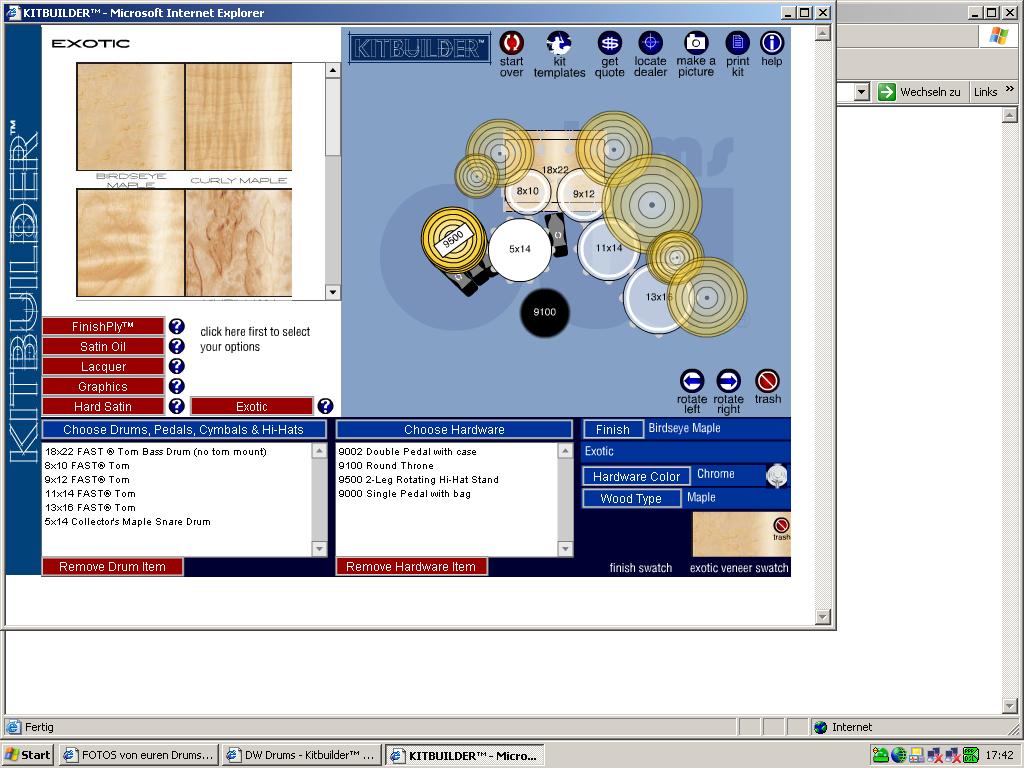Click the Wood Type button
Image resolution: width=1024 pixels, height=768 pixels.
click(x=631, y=498)
